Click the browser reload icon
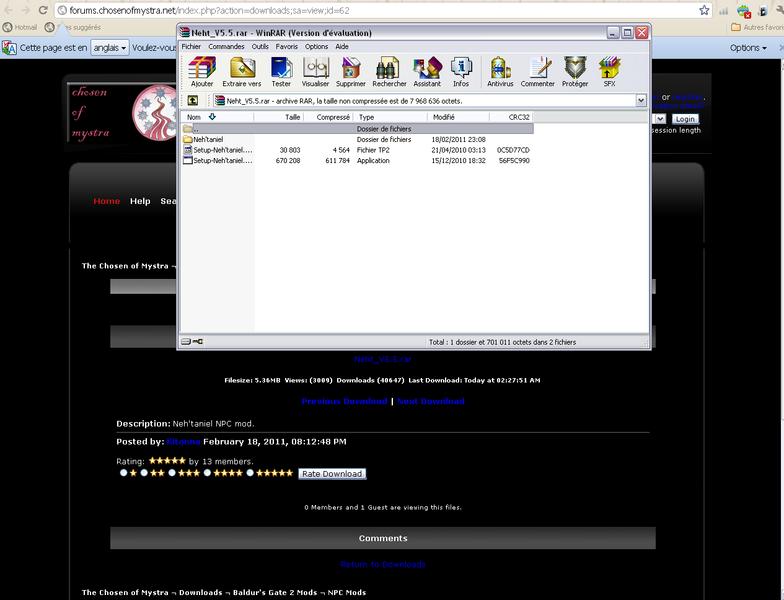Image resolution: width=784 pixels, height=600 pixels. [43, 10]
